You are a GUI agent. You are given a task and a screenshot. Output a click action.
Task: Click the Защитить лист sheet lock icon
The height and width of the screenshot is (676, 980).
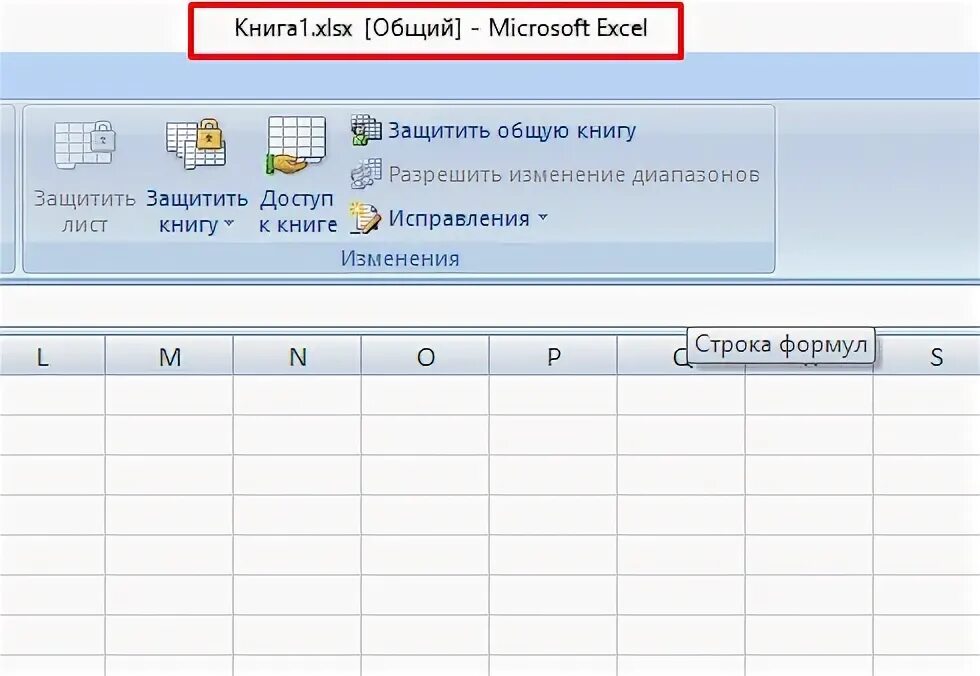tap(85, 145)
